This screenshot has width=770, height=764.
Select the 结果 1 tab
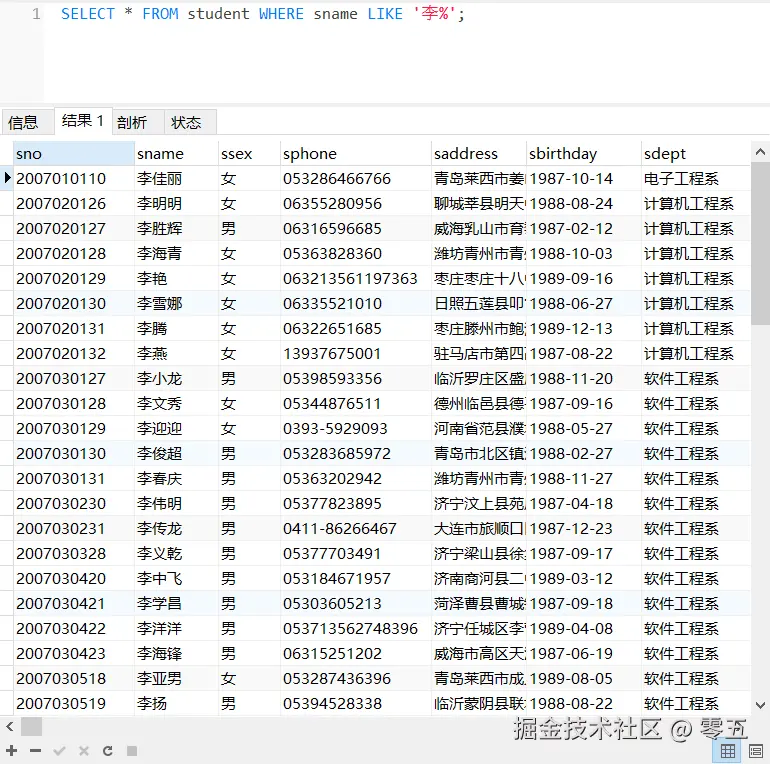pos(83,121)
